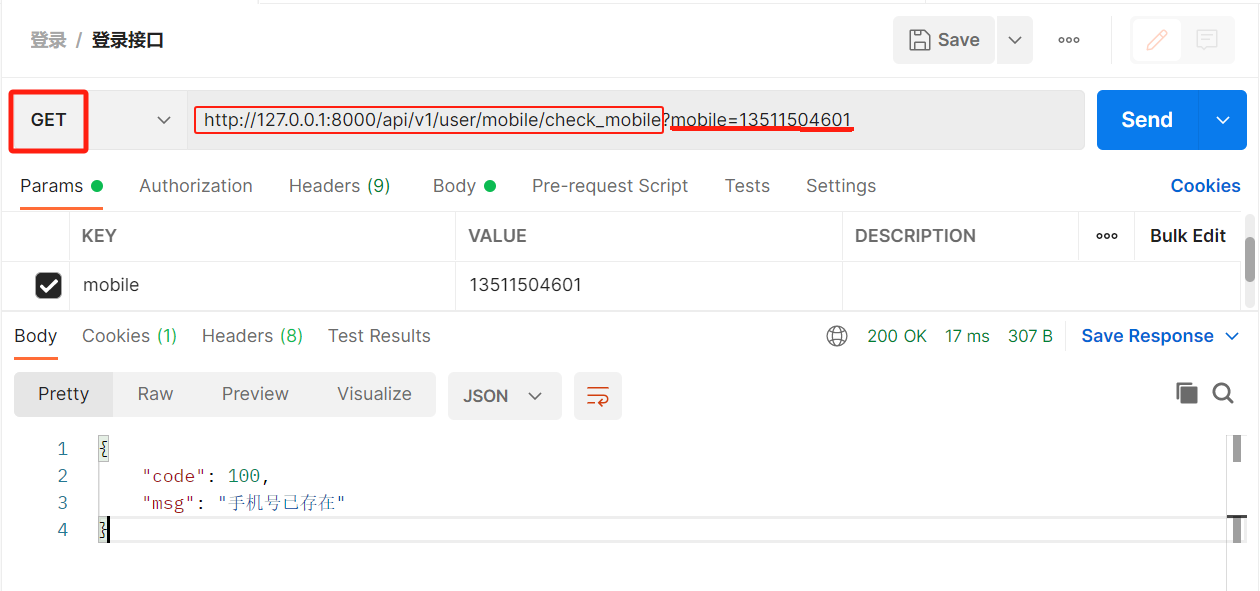Uncheck the mobile parameter checkbox
1260x591 pixels.
[48, 286]
